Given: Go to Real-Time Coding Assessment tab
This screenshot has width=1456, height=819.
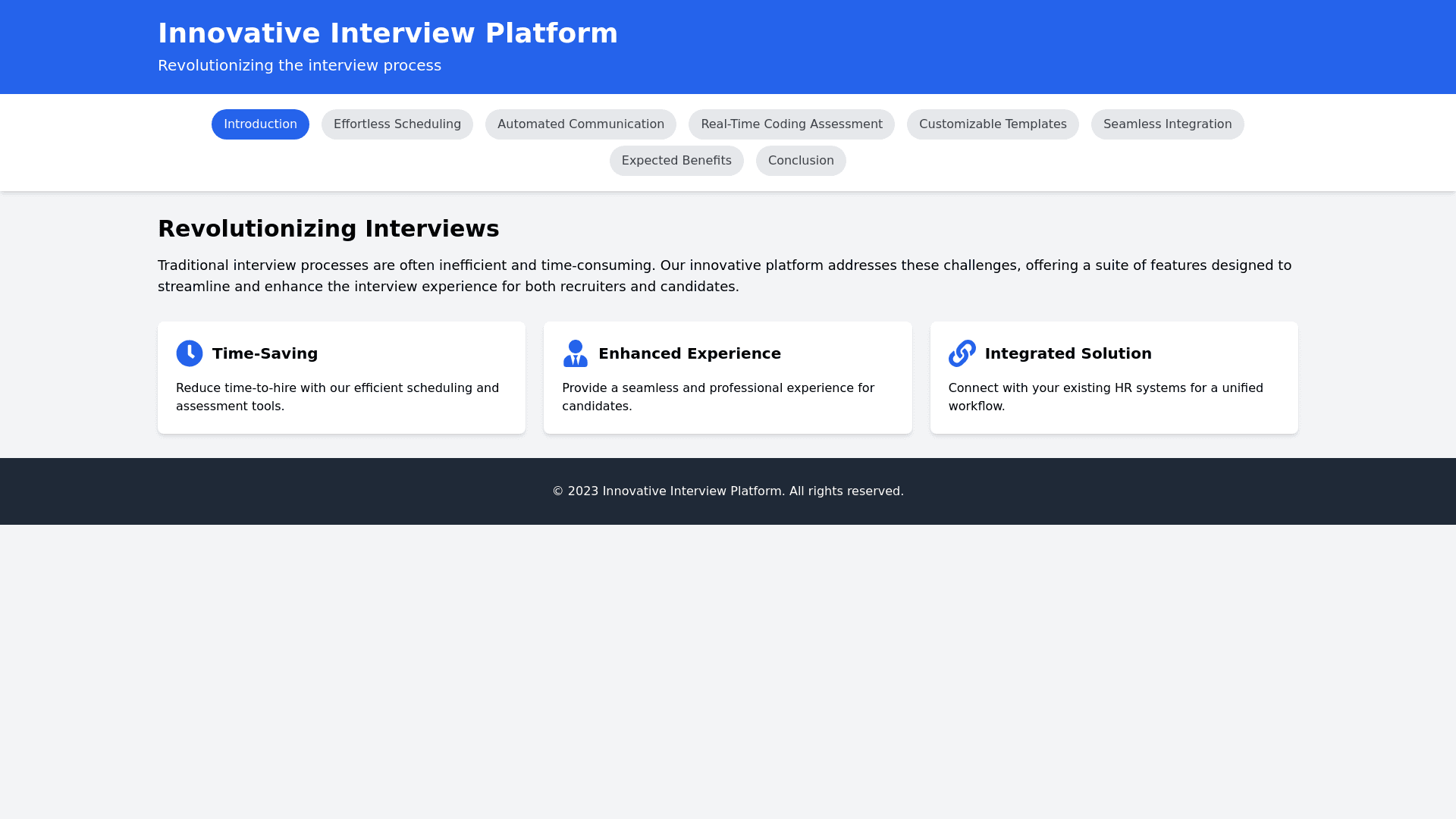Looking at the screenshot, I should (792, 124).
